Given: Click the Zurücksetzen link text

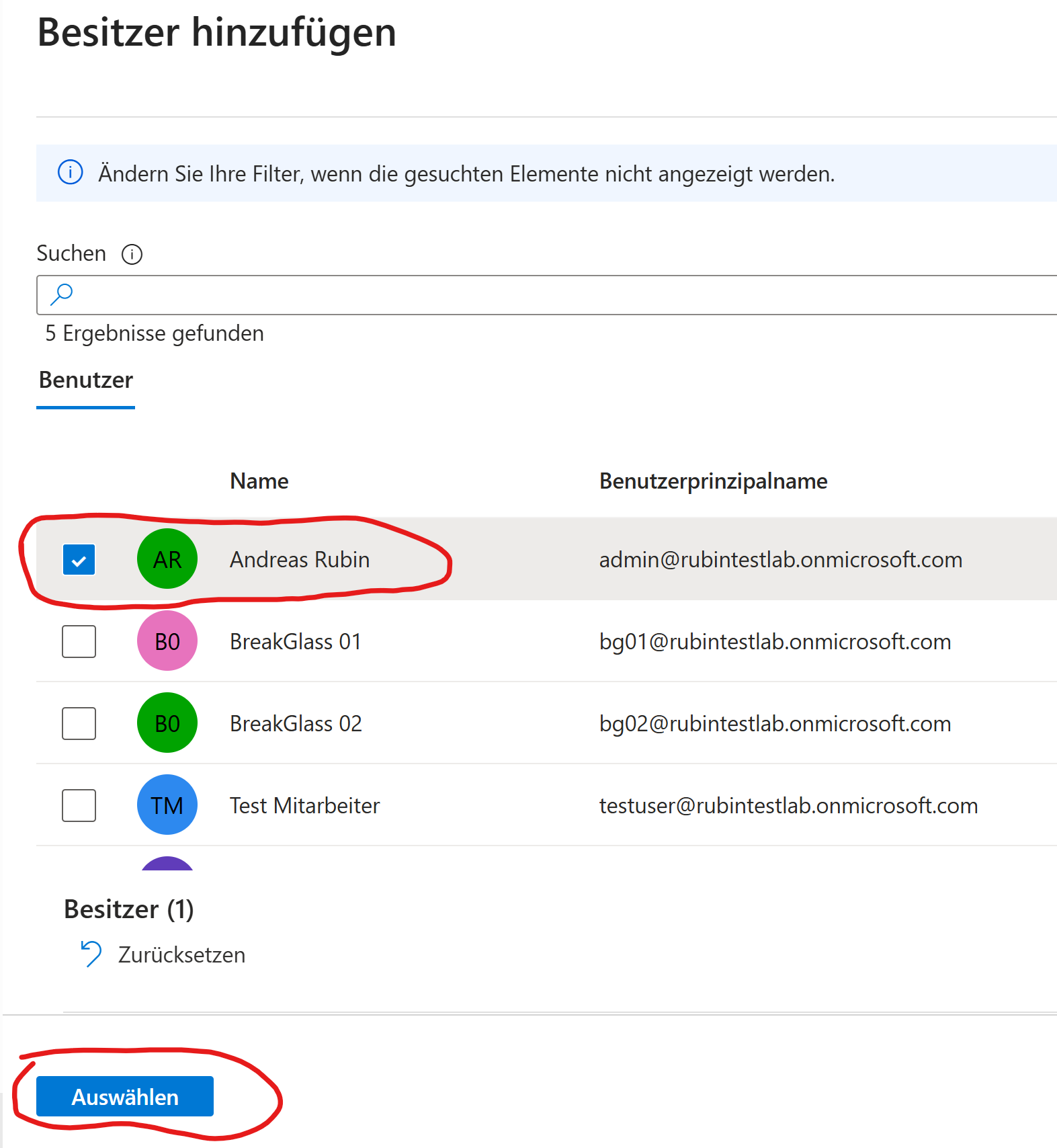Looking at the screenshot, I should click(x=181, y=955).
